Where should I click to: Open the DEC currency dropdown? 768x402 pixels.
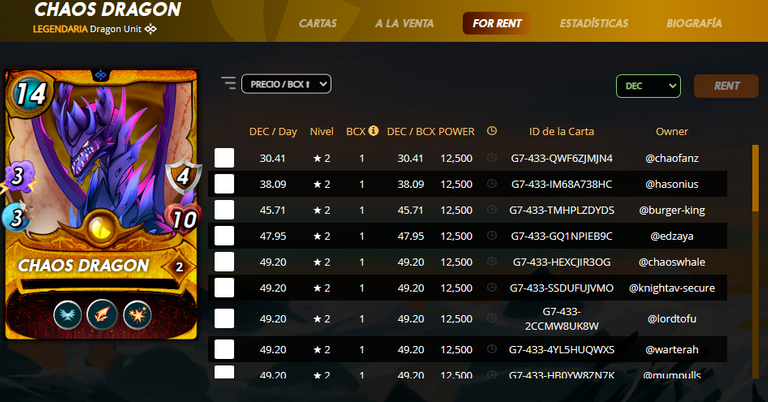tap(648, 86)
